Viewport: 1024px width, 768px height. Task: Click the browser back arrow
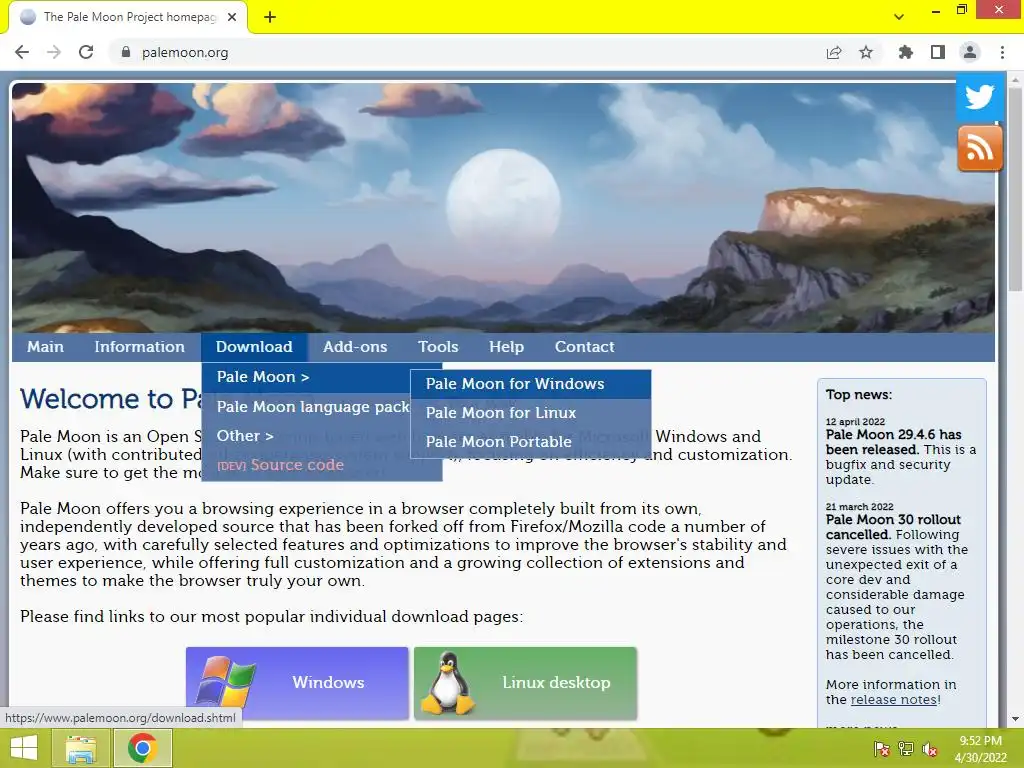point(22,52)
